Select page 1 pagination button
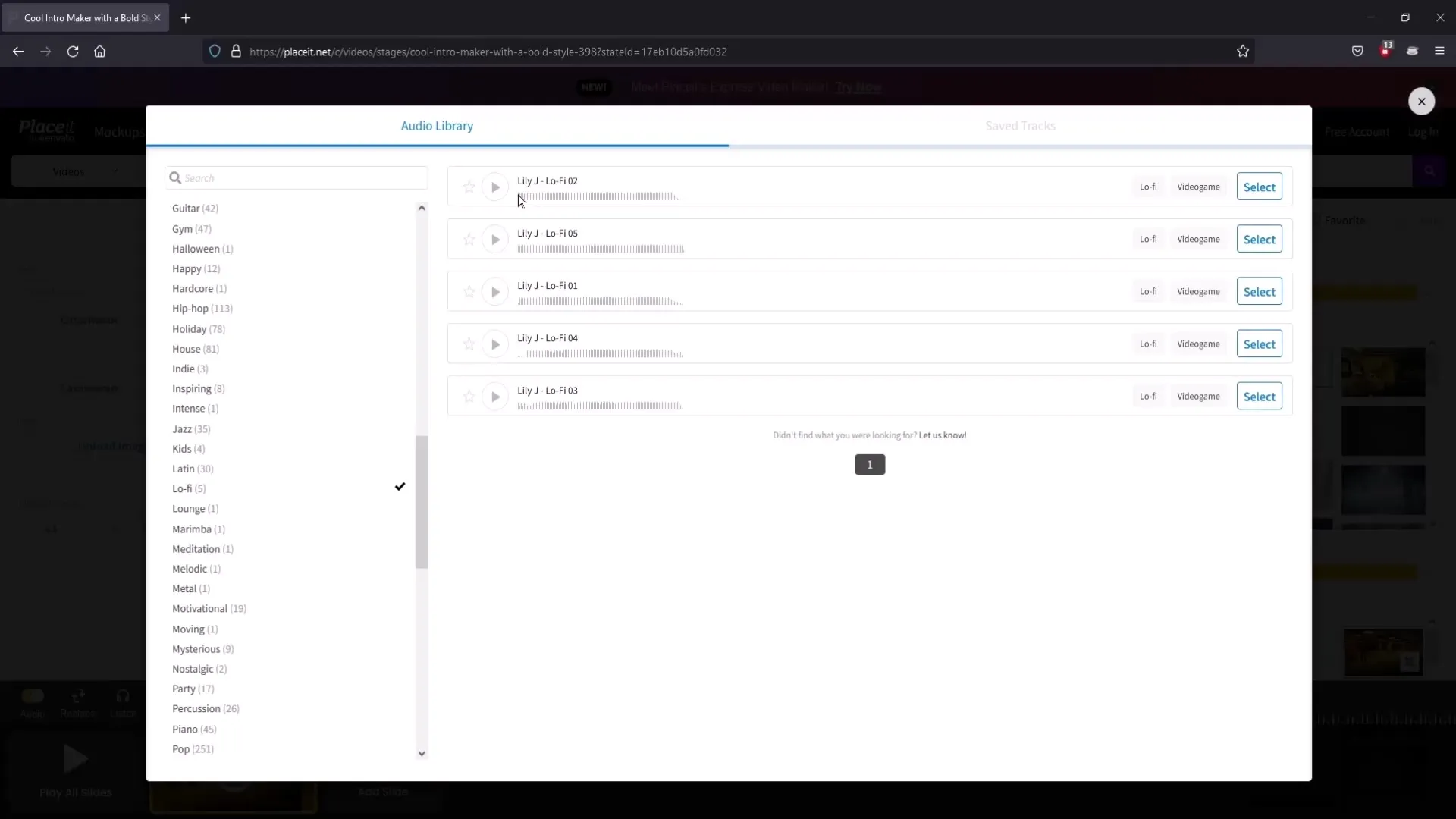The image size is (1456, 819). tap(869, 464)
